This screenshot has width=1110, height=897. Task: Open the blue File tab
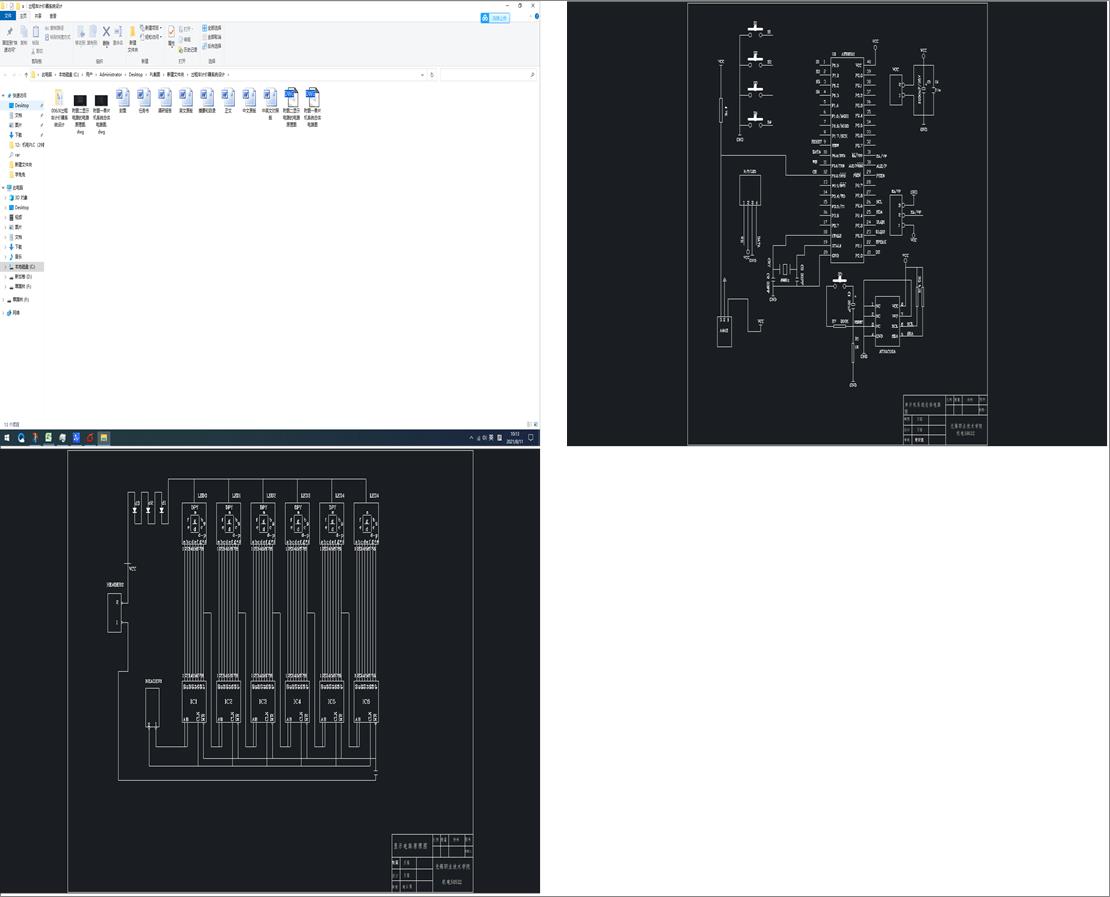(x=9, y=16)
